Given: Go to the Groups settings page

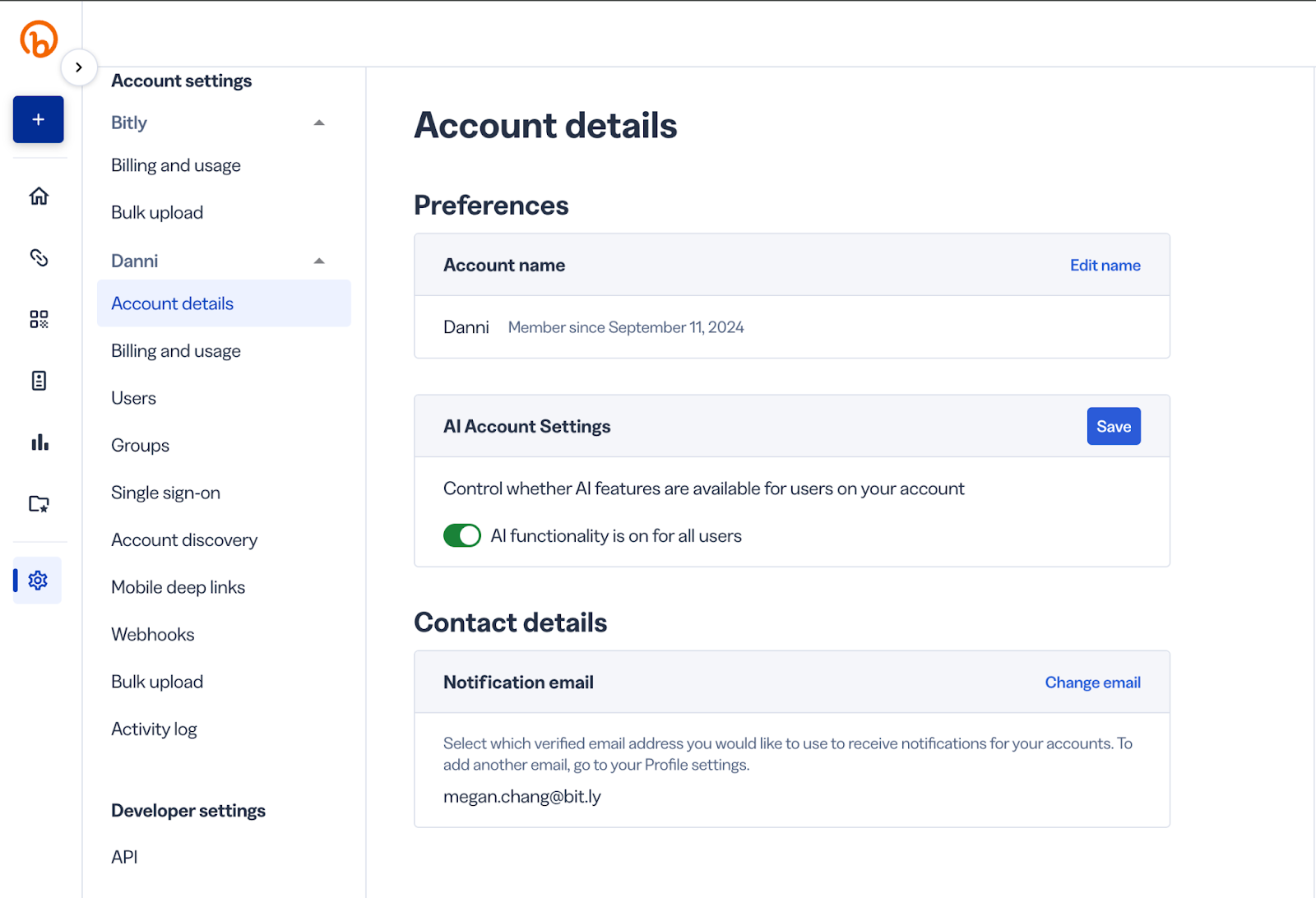Looking at the screenshot, I should (x=141, y=446).
